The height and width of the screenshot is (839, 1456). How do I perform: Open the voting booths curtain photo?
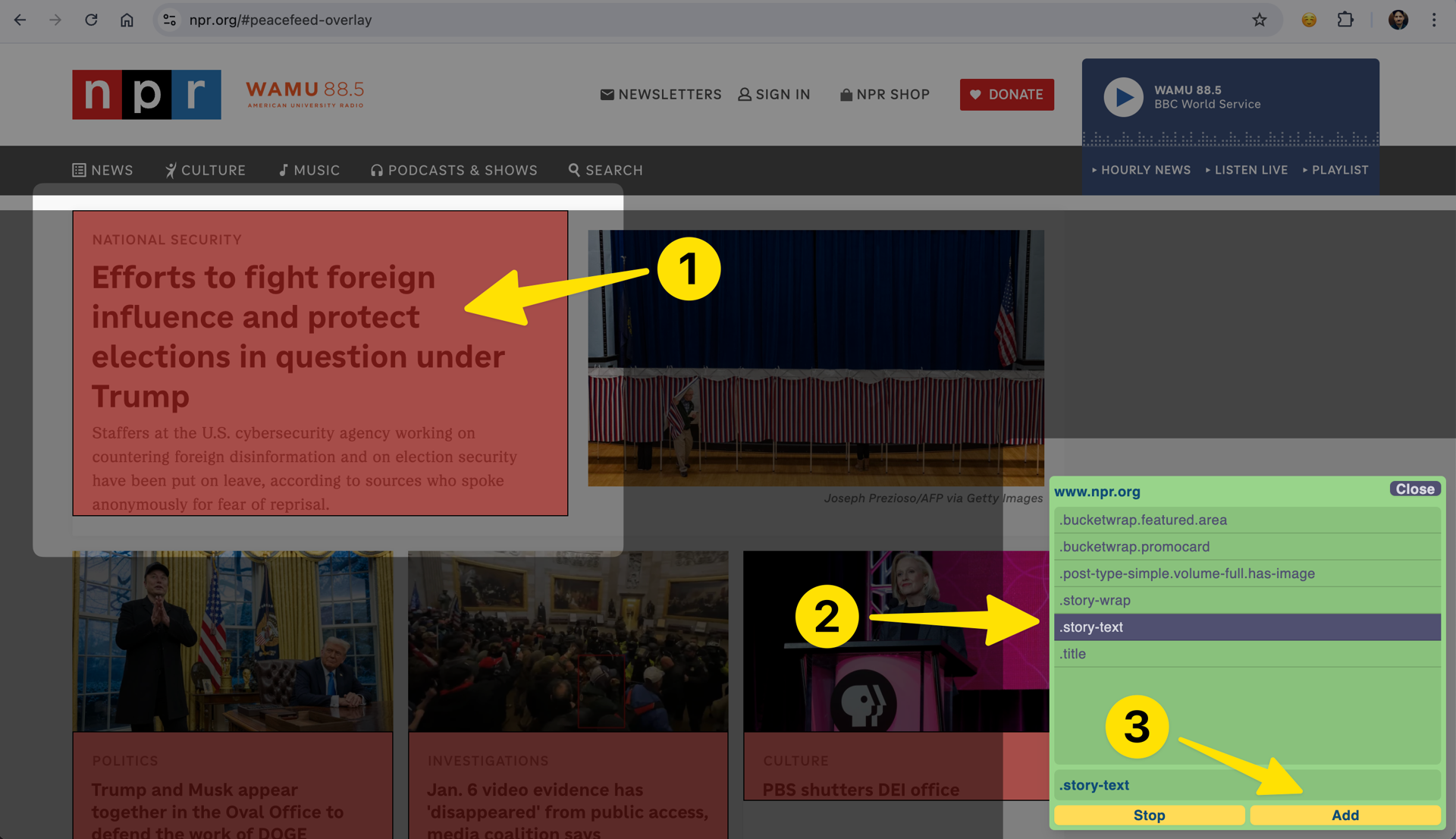(x=816, y=358)
